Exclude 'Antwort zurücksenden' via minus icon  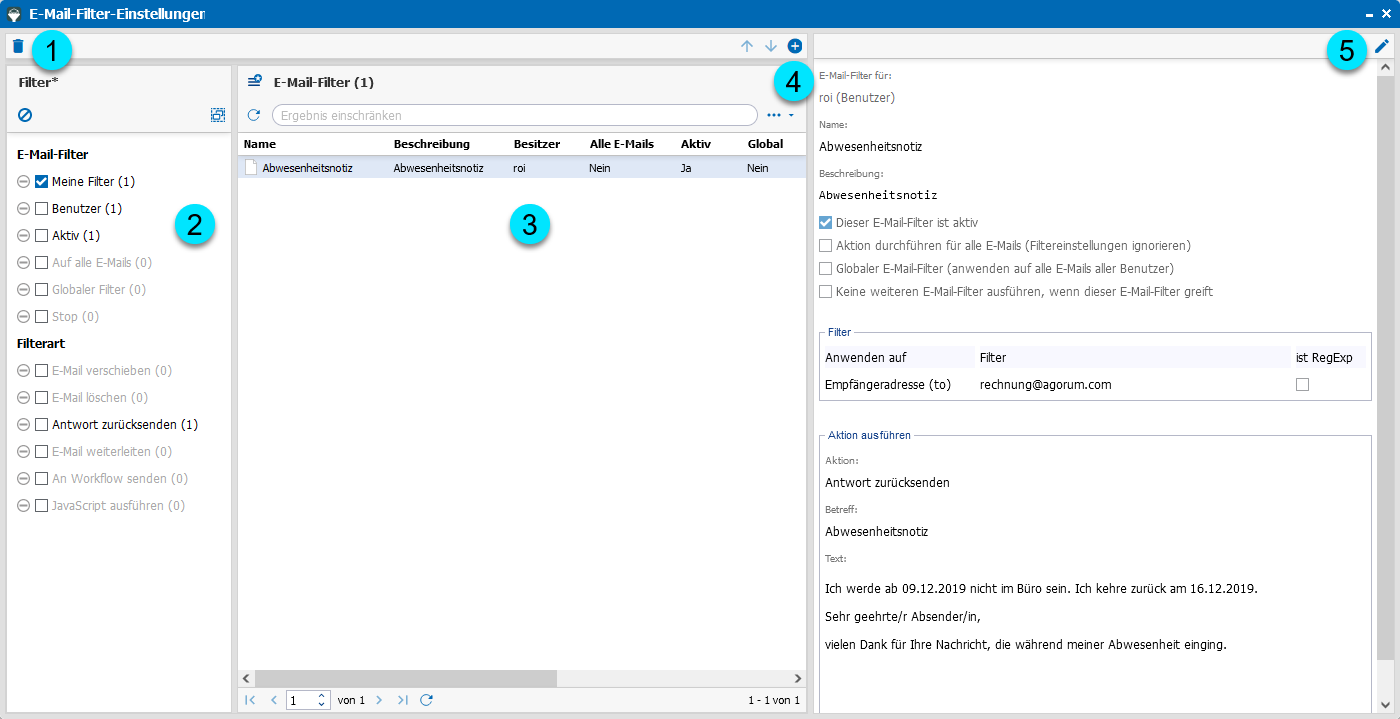pos(24,425)
